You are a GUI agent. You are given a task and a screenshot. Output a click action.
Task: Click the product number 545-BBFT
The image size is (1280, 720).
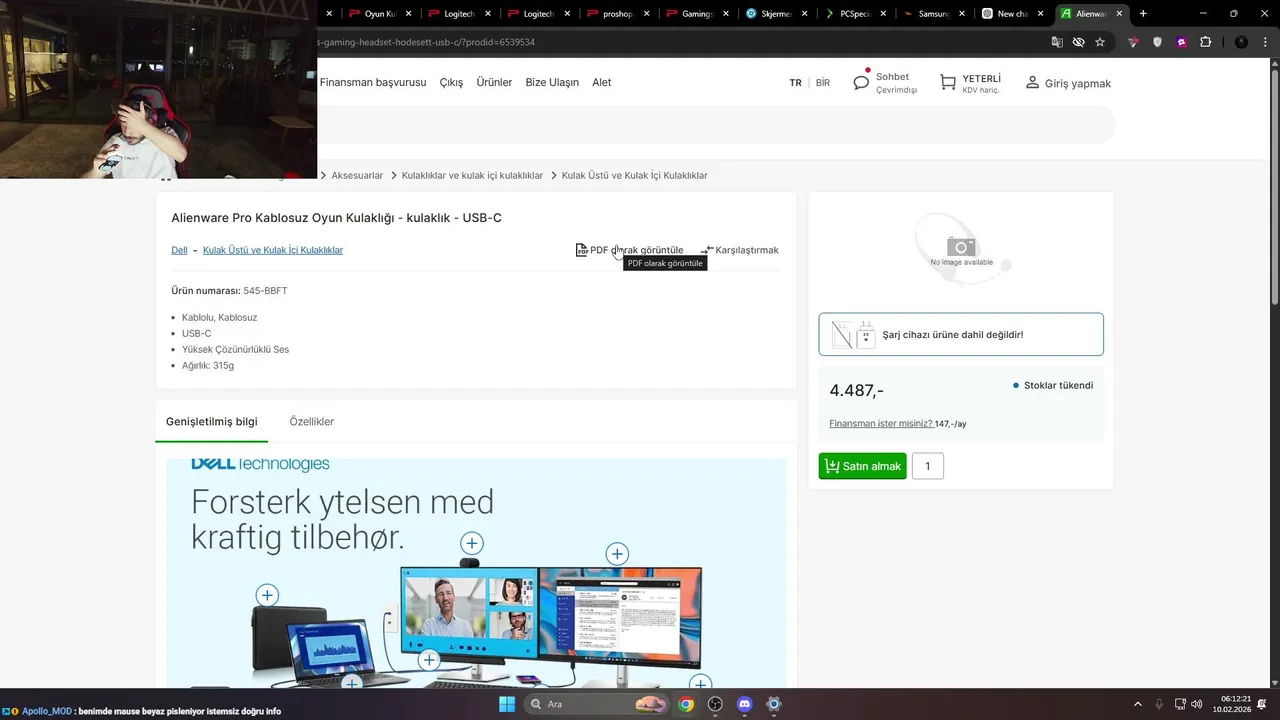[x=265, y=290]
